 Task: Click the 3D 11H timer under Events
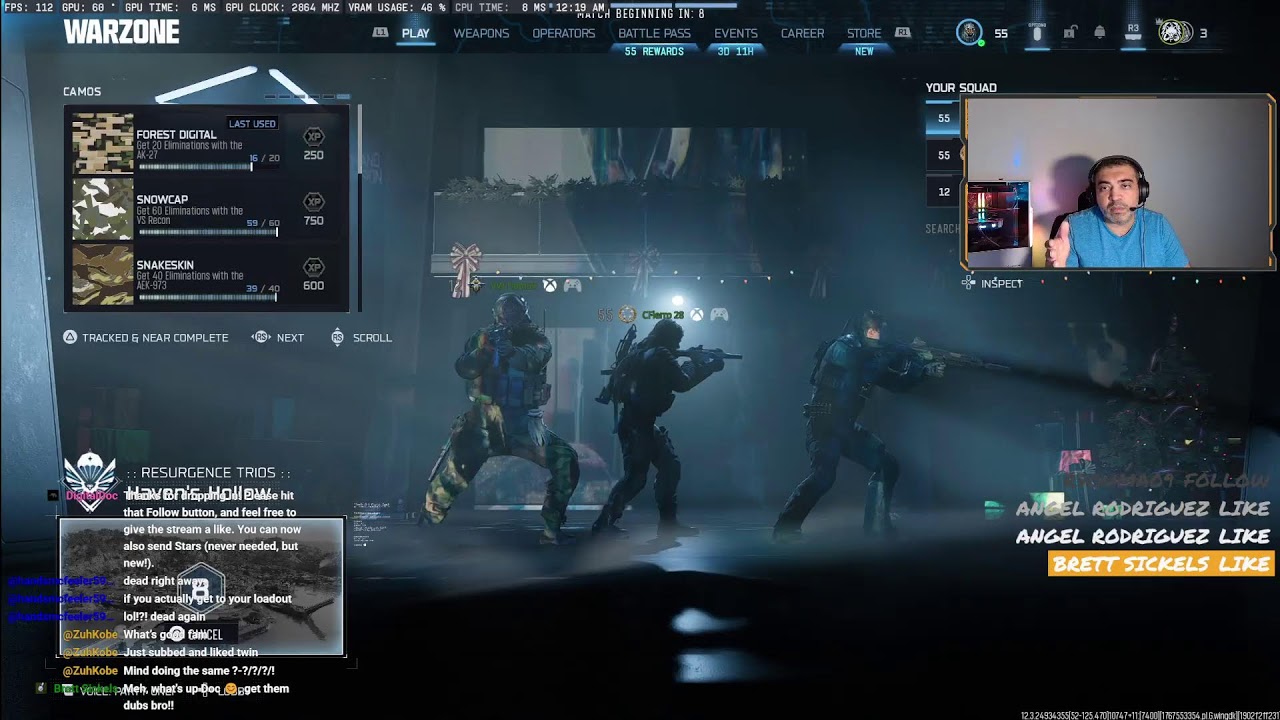tap(735, 52)
